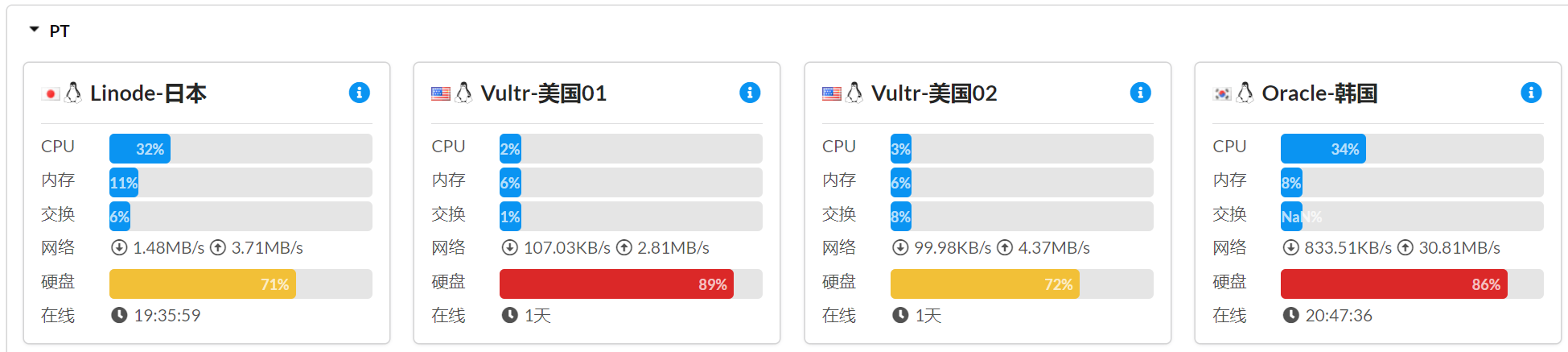Click Linux penguin icon on Vultr-美国01
This screenshot has width=1568, height=352.
[463, 93]
